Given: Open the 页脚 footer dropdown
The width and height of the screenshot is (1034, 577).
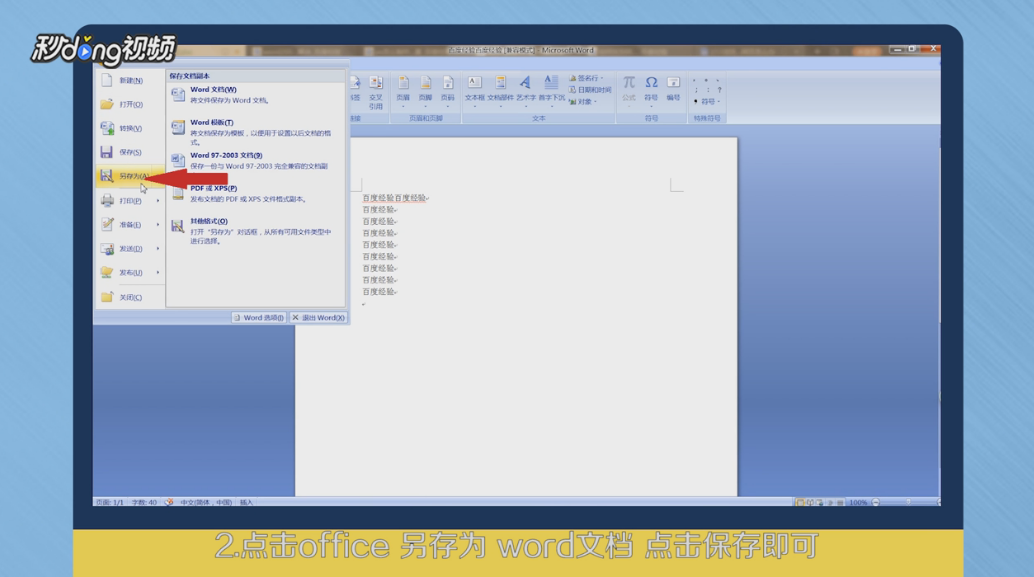Looking at the screenshot, I should click(x=425, y=92).
